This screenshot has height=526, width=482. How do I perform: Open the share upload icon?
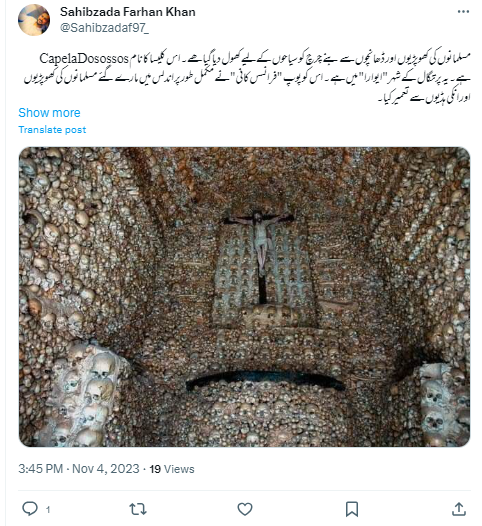click(x=459, y=509)
